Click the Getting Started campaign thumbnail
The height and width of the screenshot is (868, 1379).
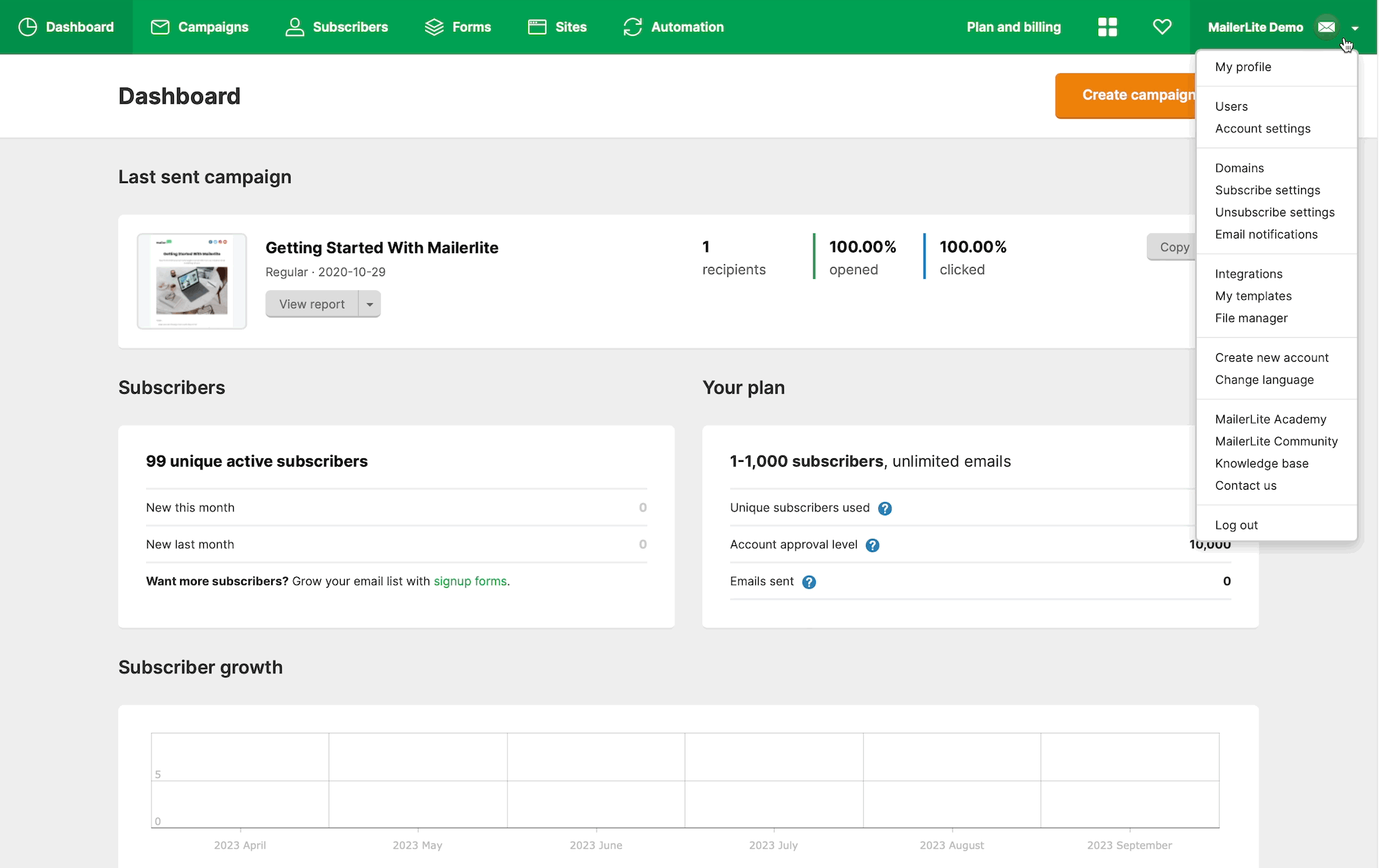[x=192, y=281]
